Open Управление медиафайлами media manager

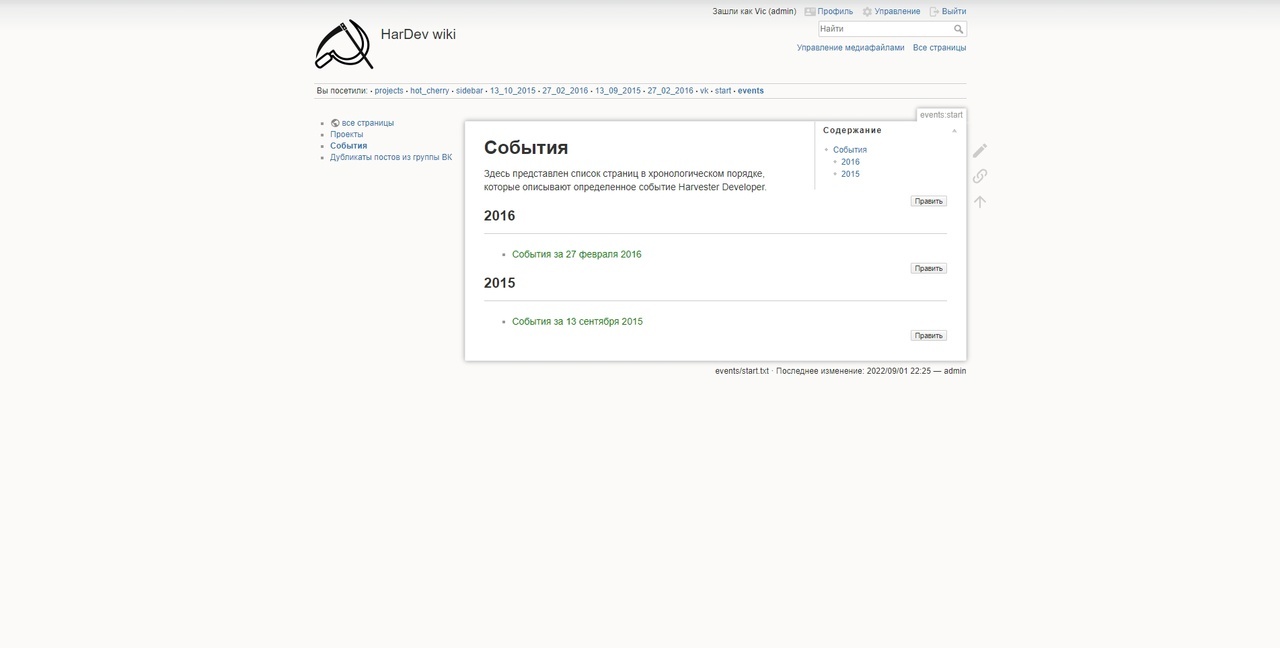(x=850, y=48)
